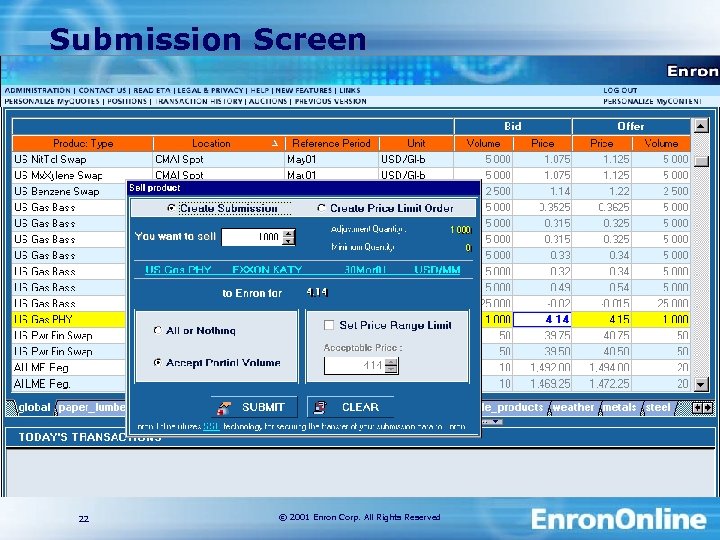Switch to the paper_lumber tab

[91, 408]
